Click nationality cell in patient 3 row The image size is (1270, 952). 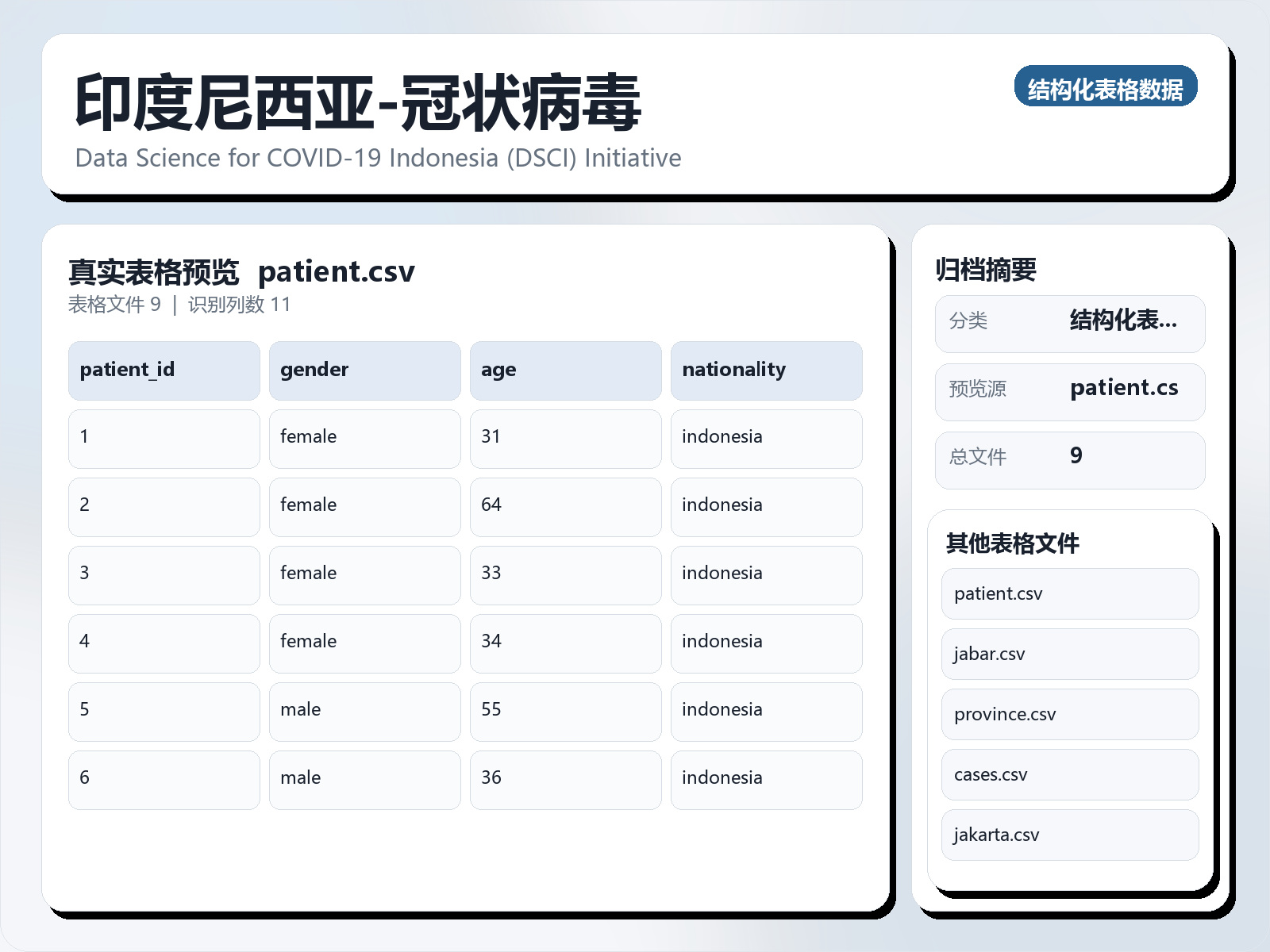(766, 574)
